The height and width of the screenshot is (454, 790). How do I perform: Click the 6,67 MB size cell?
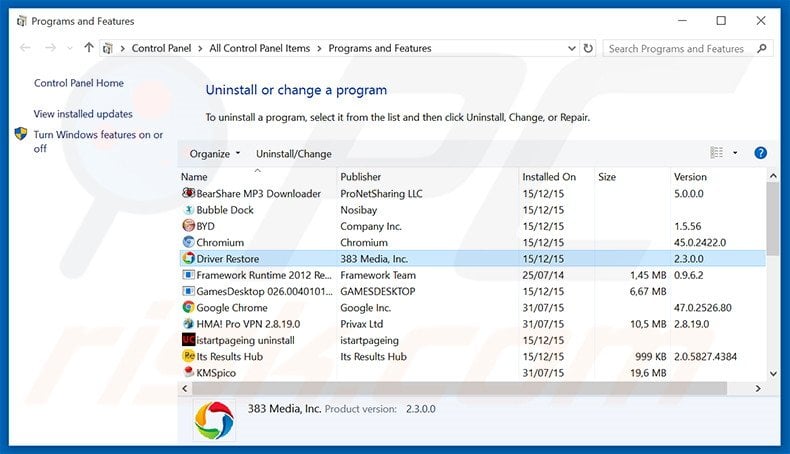point(648,291)
